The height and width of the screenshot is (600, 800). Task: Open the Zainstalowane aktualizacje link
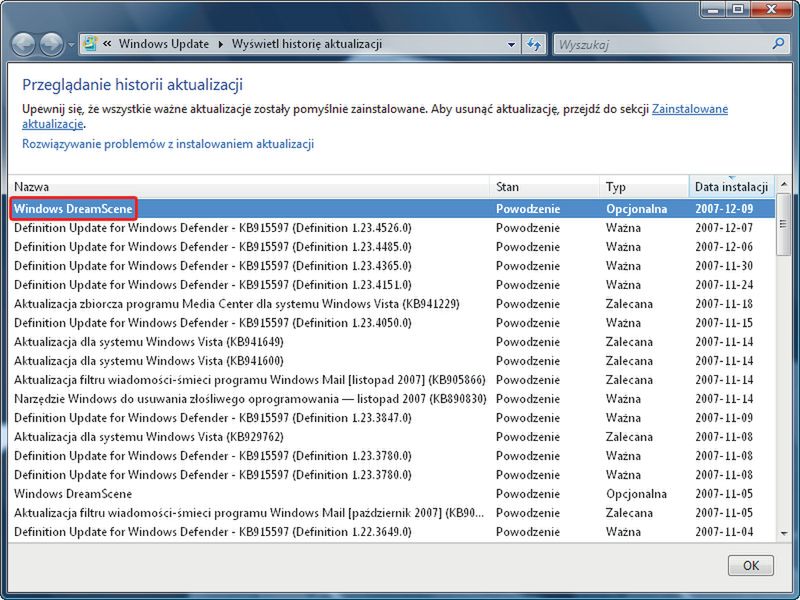tap(689, 109)
